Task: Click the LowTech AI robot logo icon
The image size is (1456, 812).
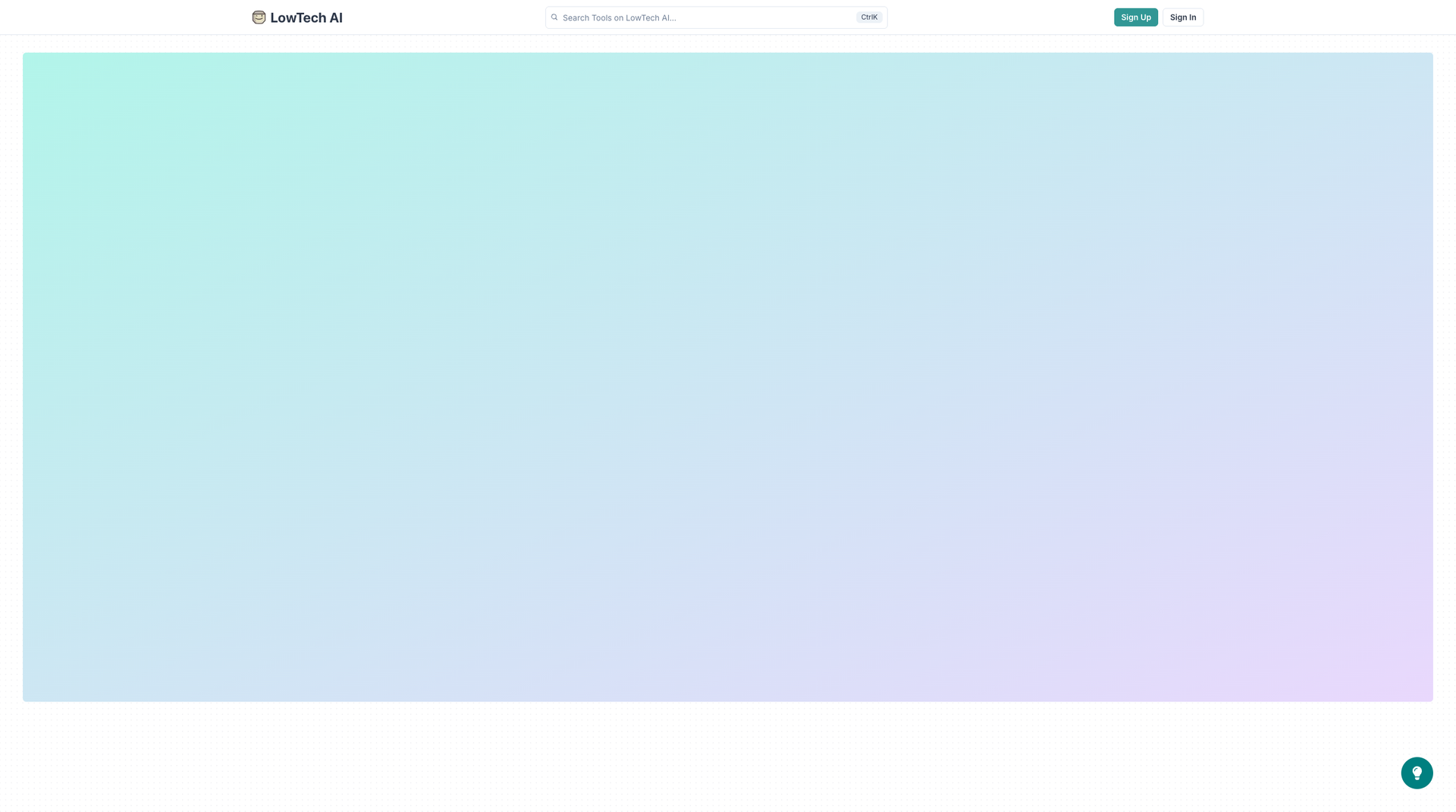Action: click(x=259, y=17)
